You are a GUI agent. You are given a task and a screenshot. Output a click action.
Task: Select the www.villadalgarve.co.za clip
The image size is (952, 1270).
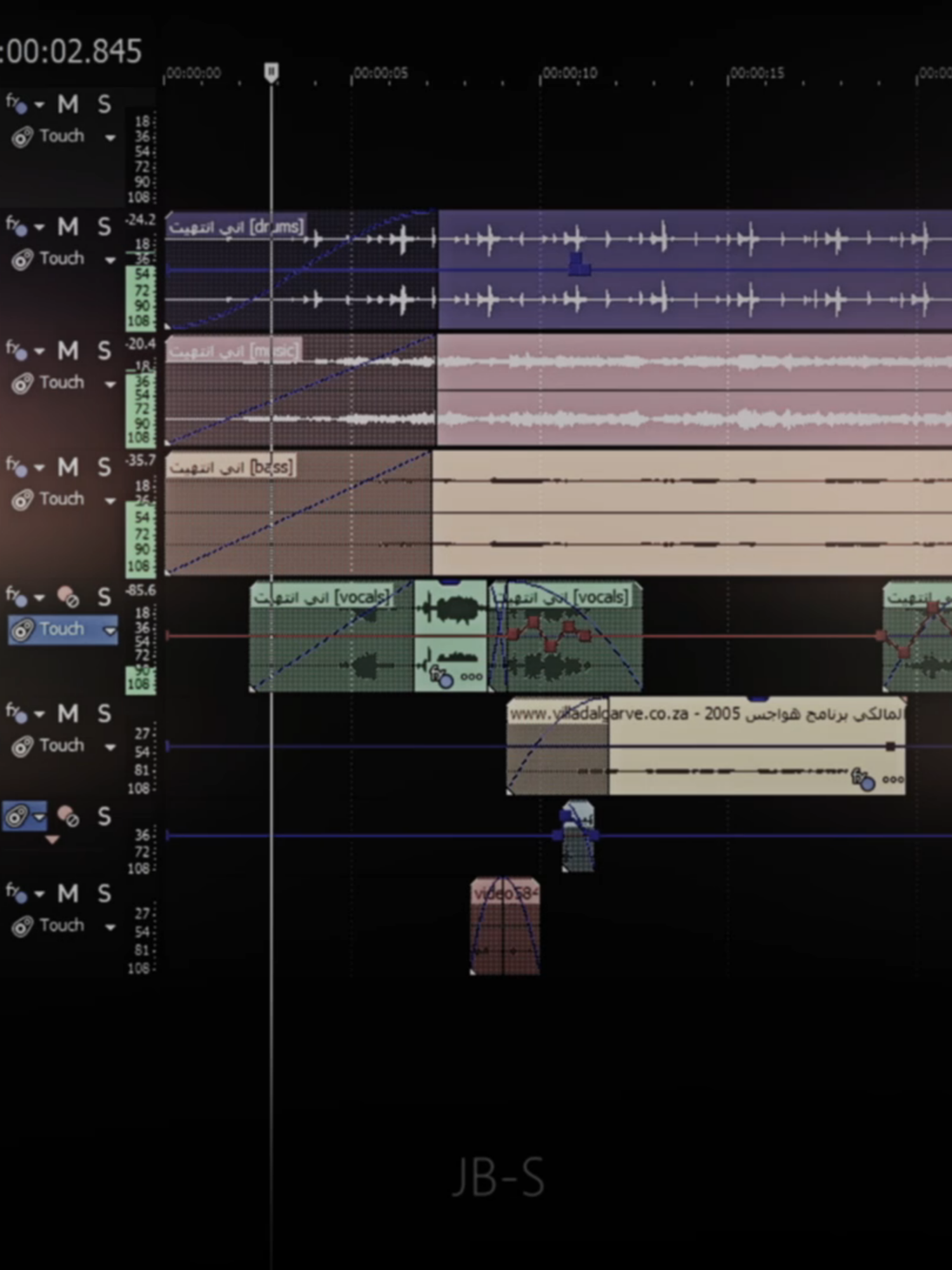pyautogui.click(x=706, y=746)
